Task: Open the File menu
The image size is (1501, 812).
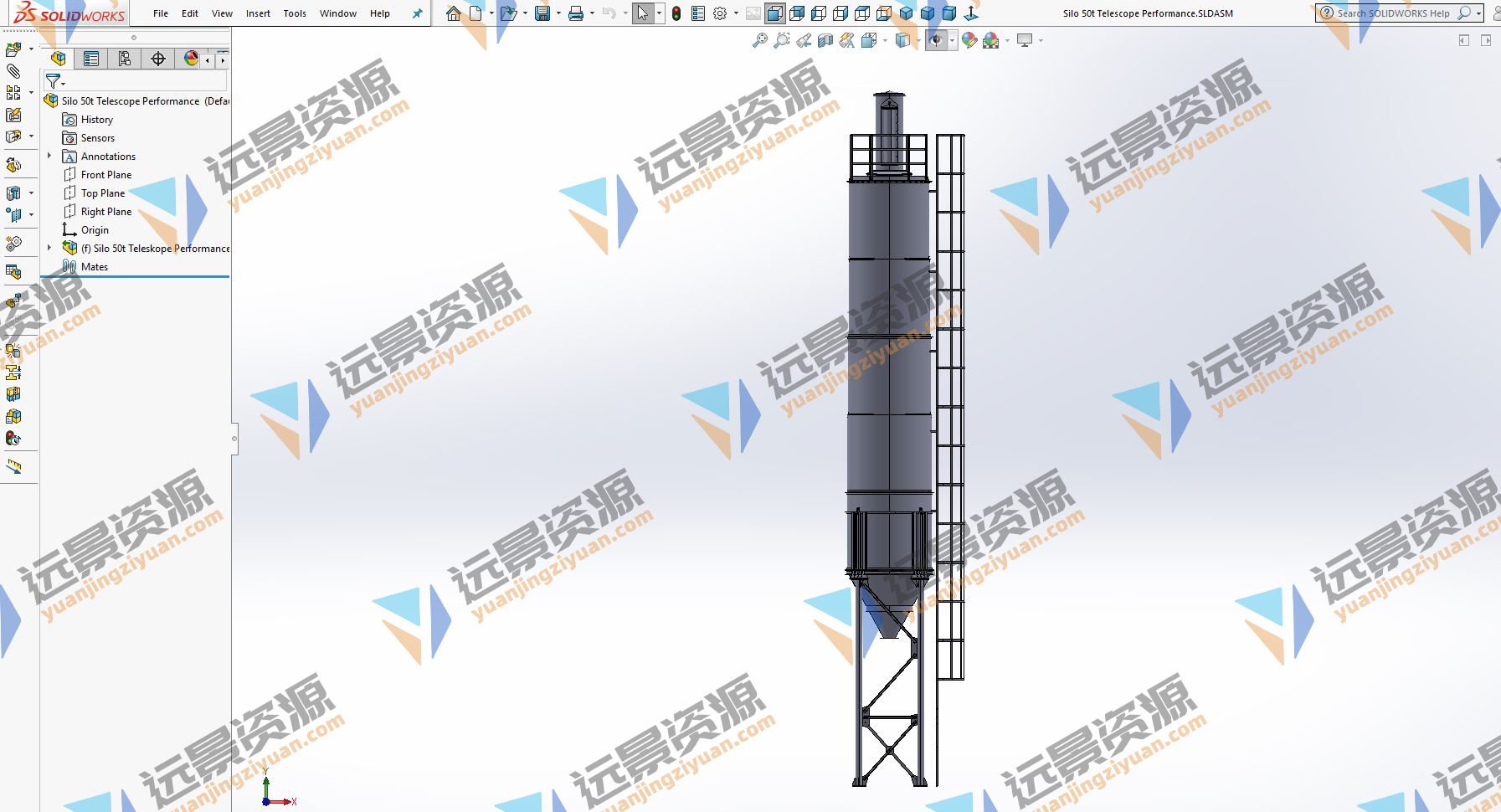Action: (161, 13)
